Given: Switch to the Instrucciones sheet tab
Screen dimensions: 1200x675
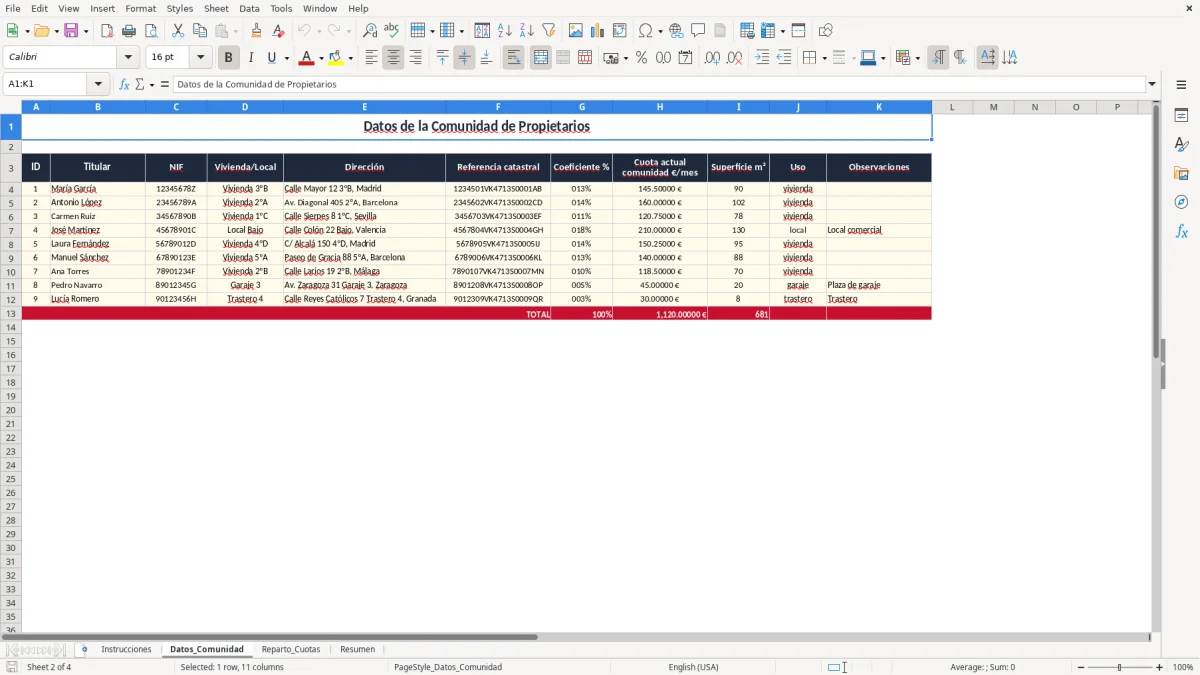Looking at the screenshot, I should 126,649.
